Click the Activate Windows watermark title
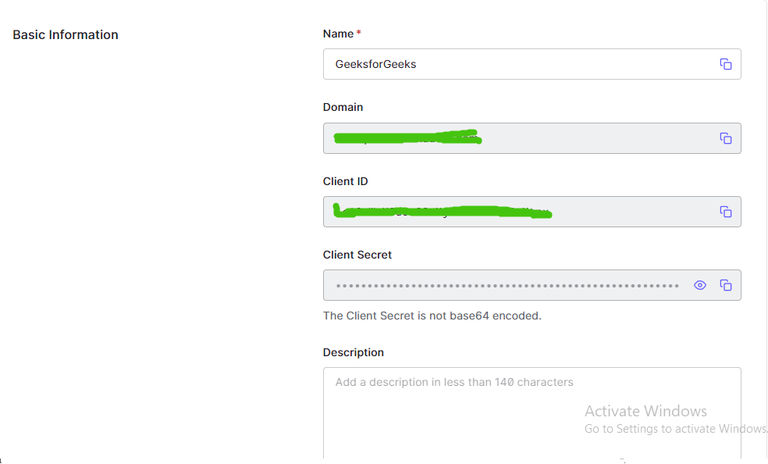Viewport: 768px width, 464px height. (x=645, y=411)
